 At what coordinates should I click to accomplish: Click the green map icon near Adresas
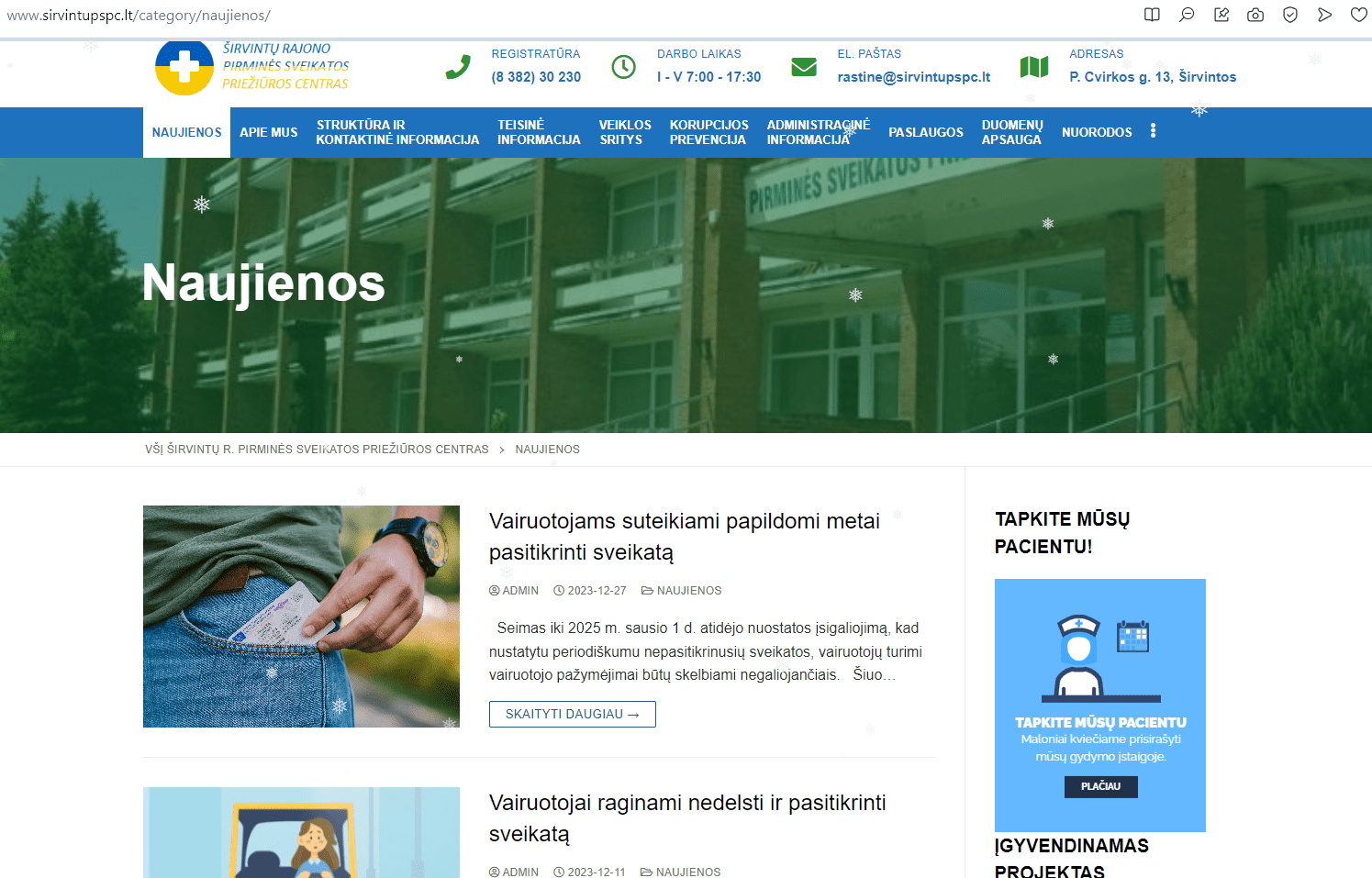pos(1034,67)
